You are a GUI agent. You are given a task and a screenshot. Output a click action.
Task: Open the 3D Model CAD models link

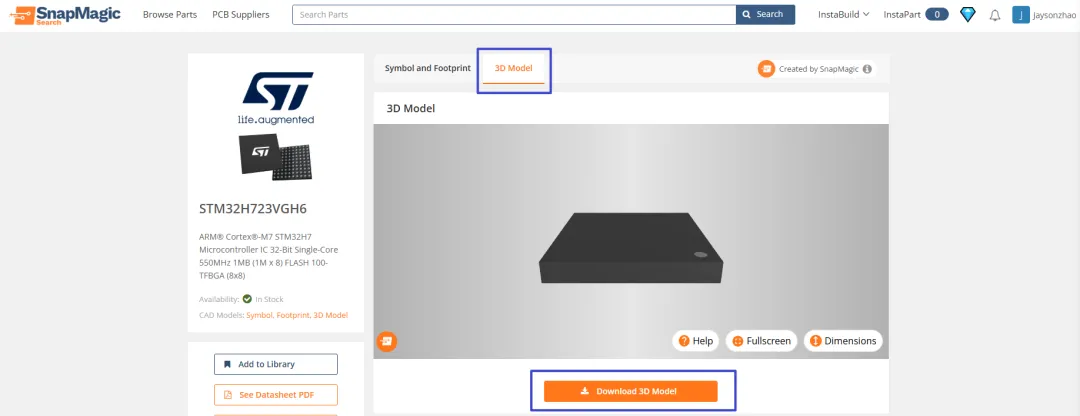click(331, 315)
